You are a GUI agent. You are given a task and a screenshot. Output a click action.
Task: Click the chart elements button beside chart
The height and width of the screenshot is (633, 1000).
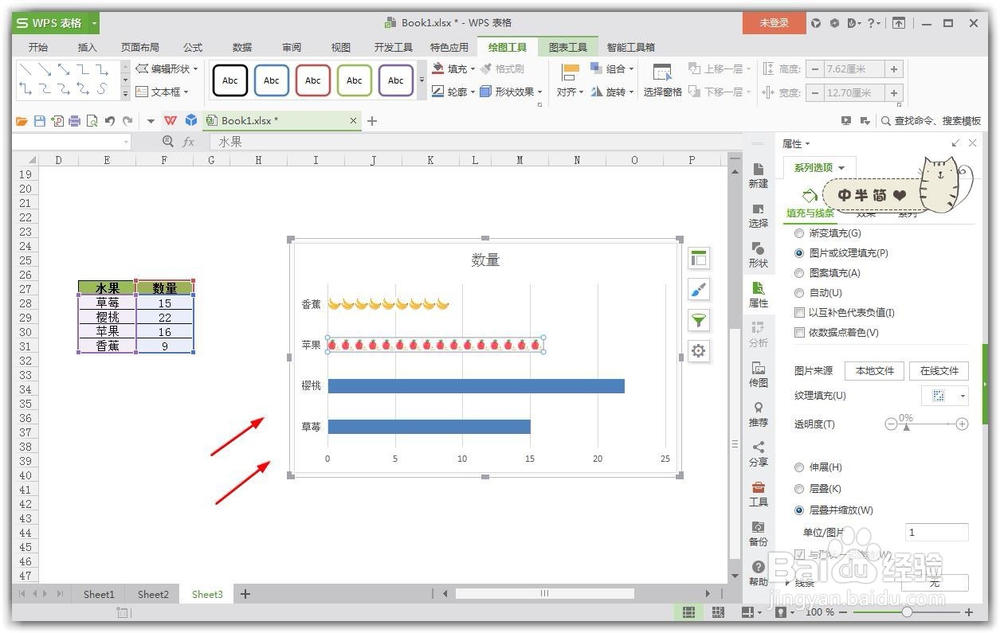[x=698, y=259]
